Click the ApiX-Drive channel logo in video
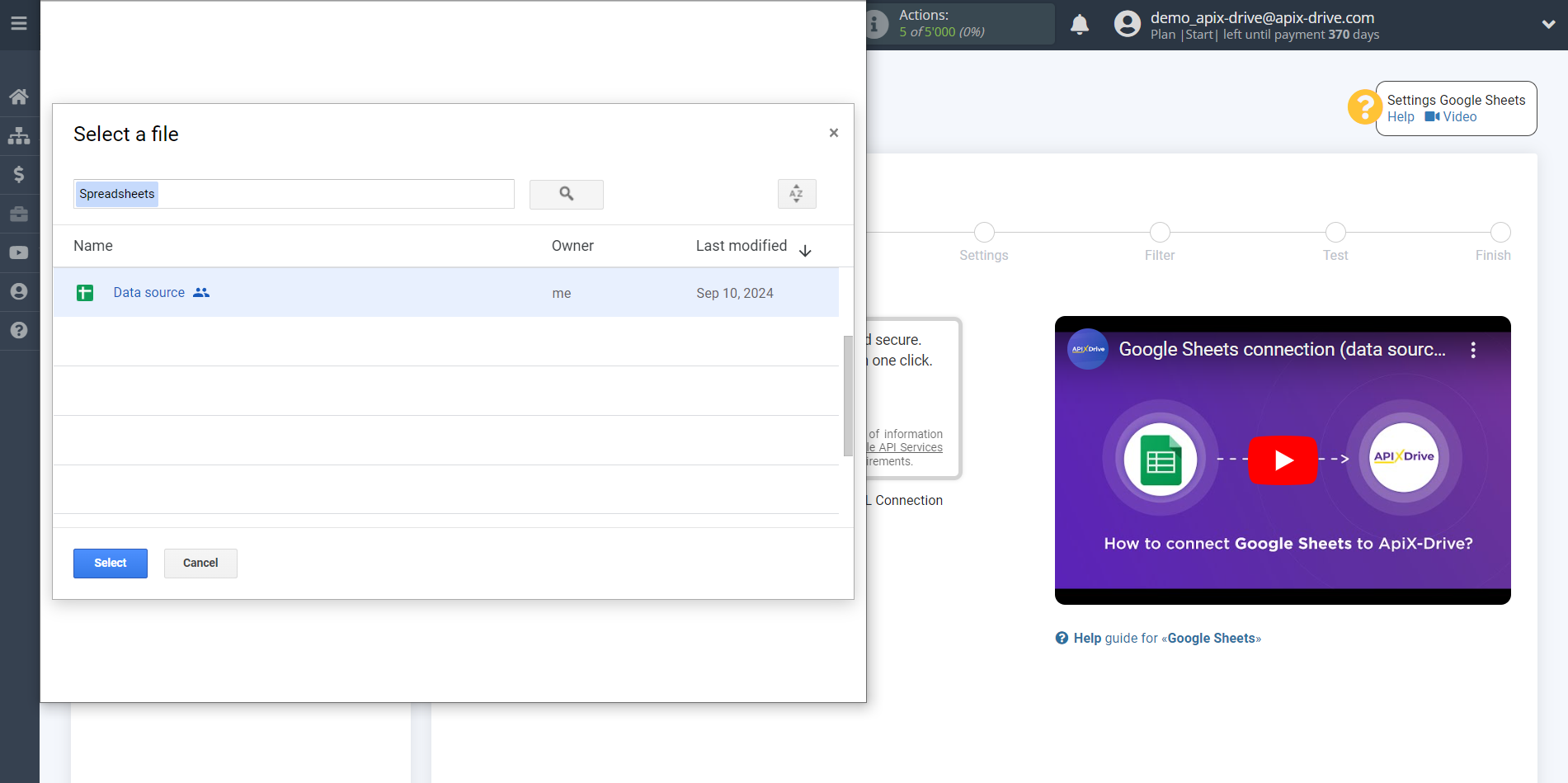The image size is (1568, 783). (x=1088, y=349)
